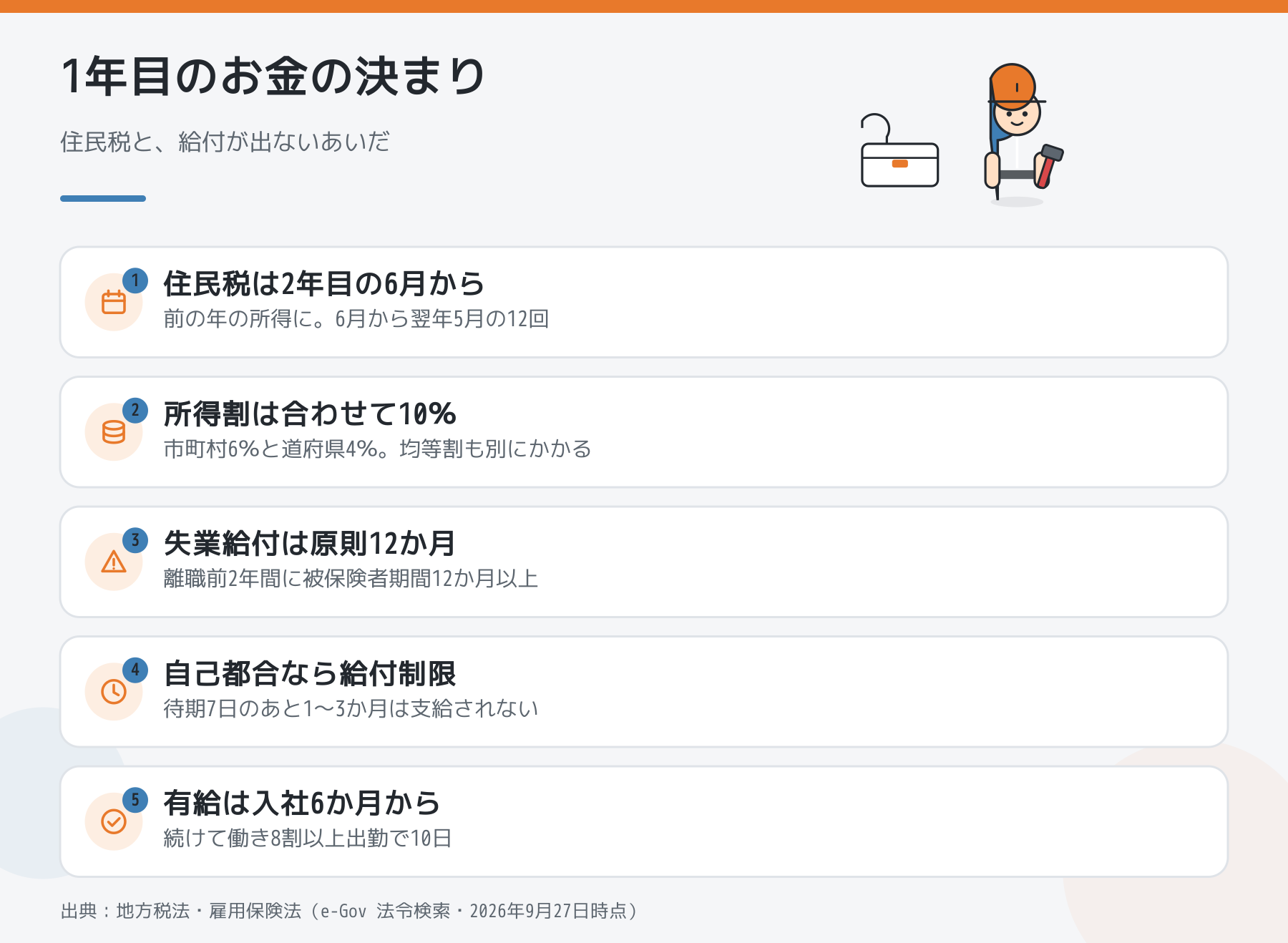Click the calendar icon beside 住民税は2年目の6月から

[114, 302]
